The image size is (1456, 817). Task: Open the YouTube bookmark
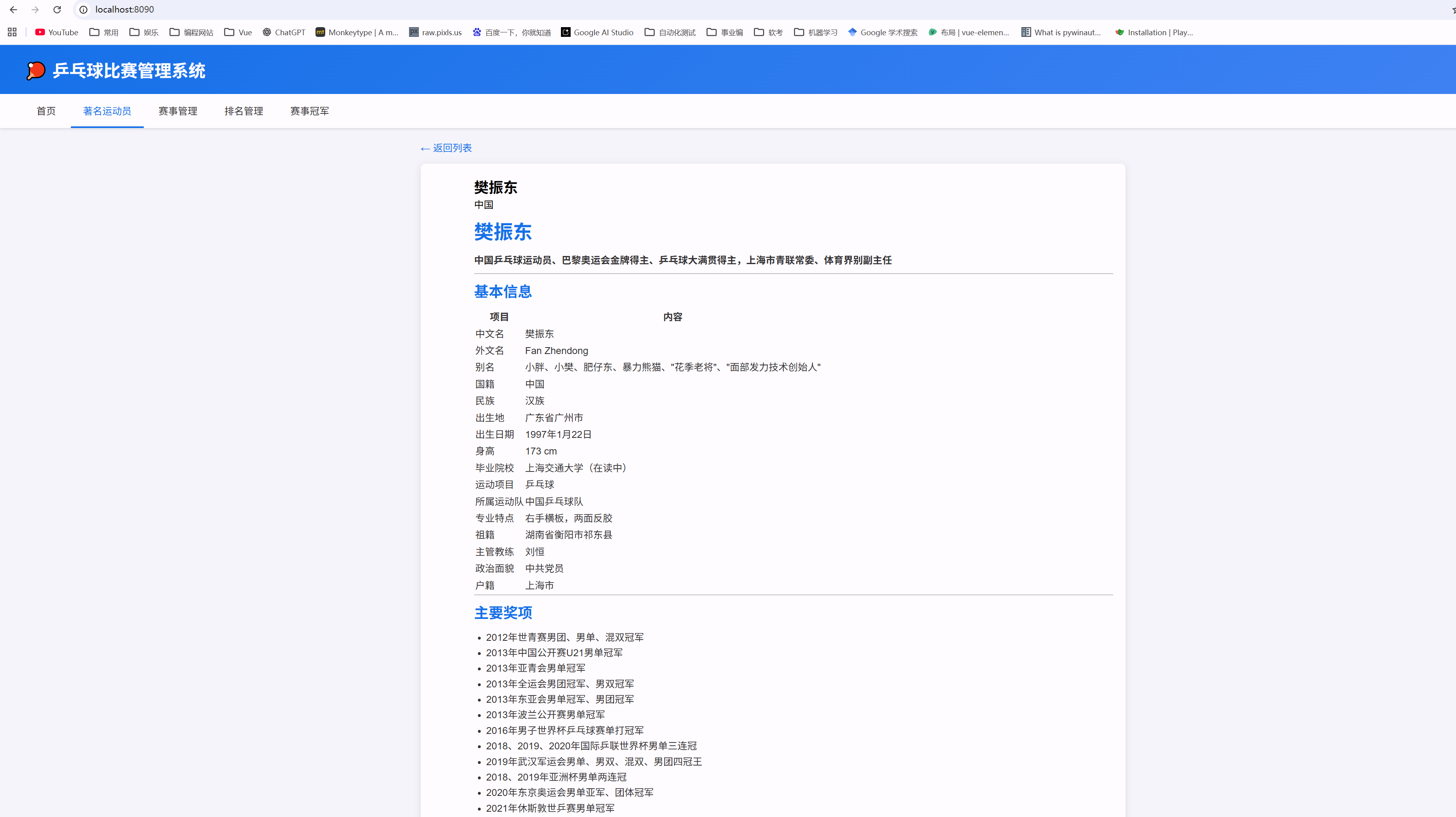pyautogui.click(x=57, y=32)
